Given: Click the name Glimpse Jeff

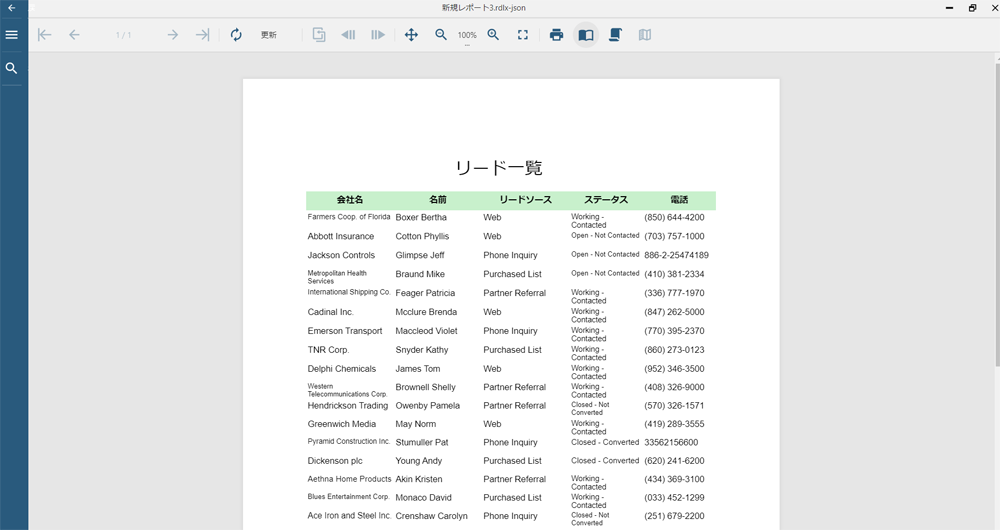Looking at the screenshot, I should tap(420, 255).
